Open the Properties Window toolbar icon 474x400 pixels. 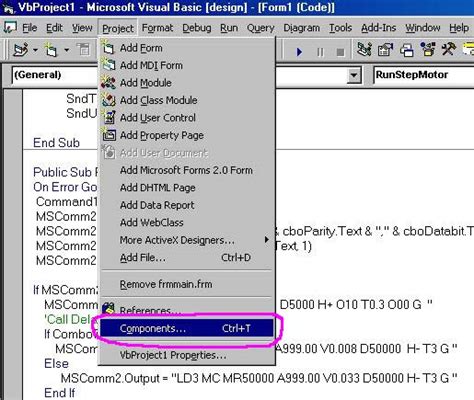point(385,50)
